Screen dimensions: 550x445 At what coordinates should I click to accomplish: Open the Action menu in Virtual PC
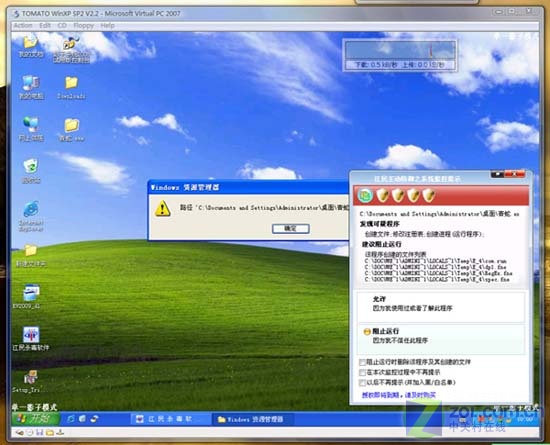[x=23, y=26]
